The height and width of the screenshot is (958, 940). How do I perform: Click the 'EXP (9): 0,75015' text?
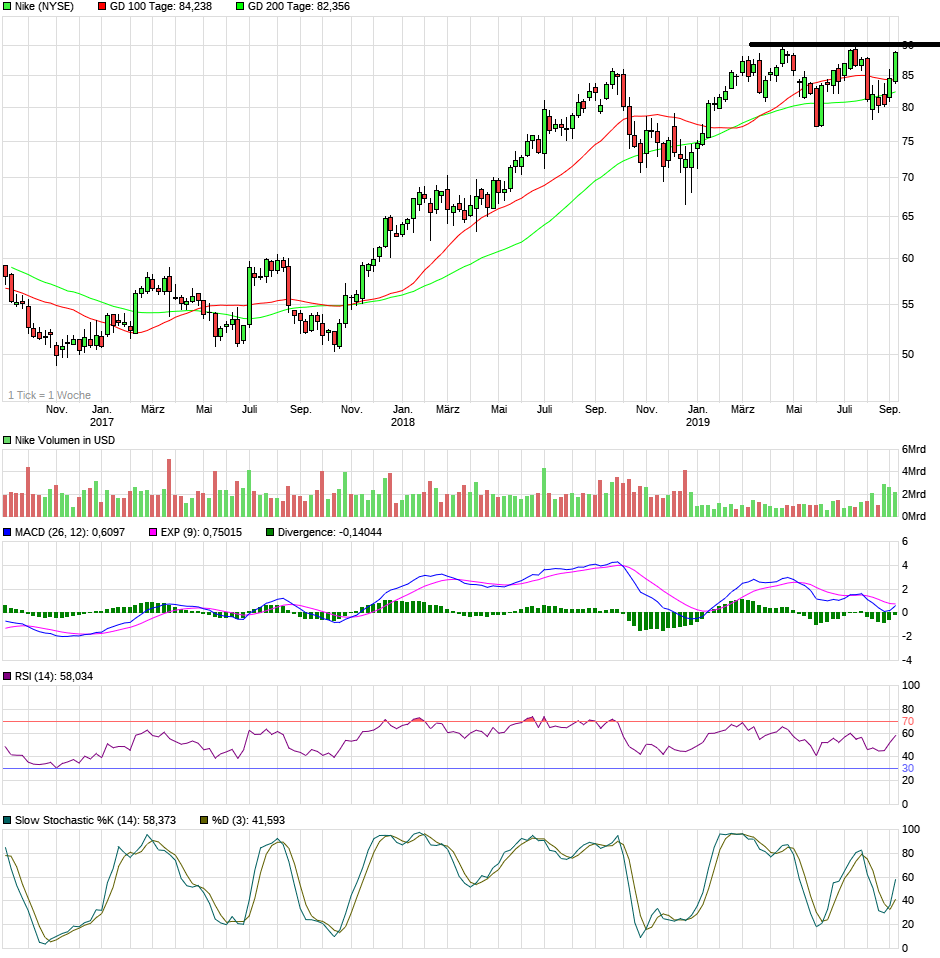(201, 533)
